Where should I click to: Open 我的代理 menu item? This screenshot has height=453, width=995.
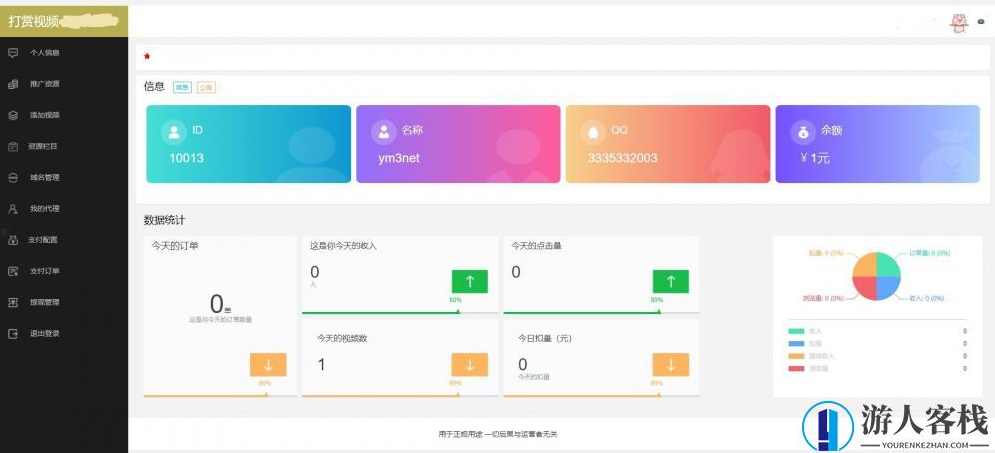click(x=64, y=209)
